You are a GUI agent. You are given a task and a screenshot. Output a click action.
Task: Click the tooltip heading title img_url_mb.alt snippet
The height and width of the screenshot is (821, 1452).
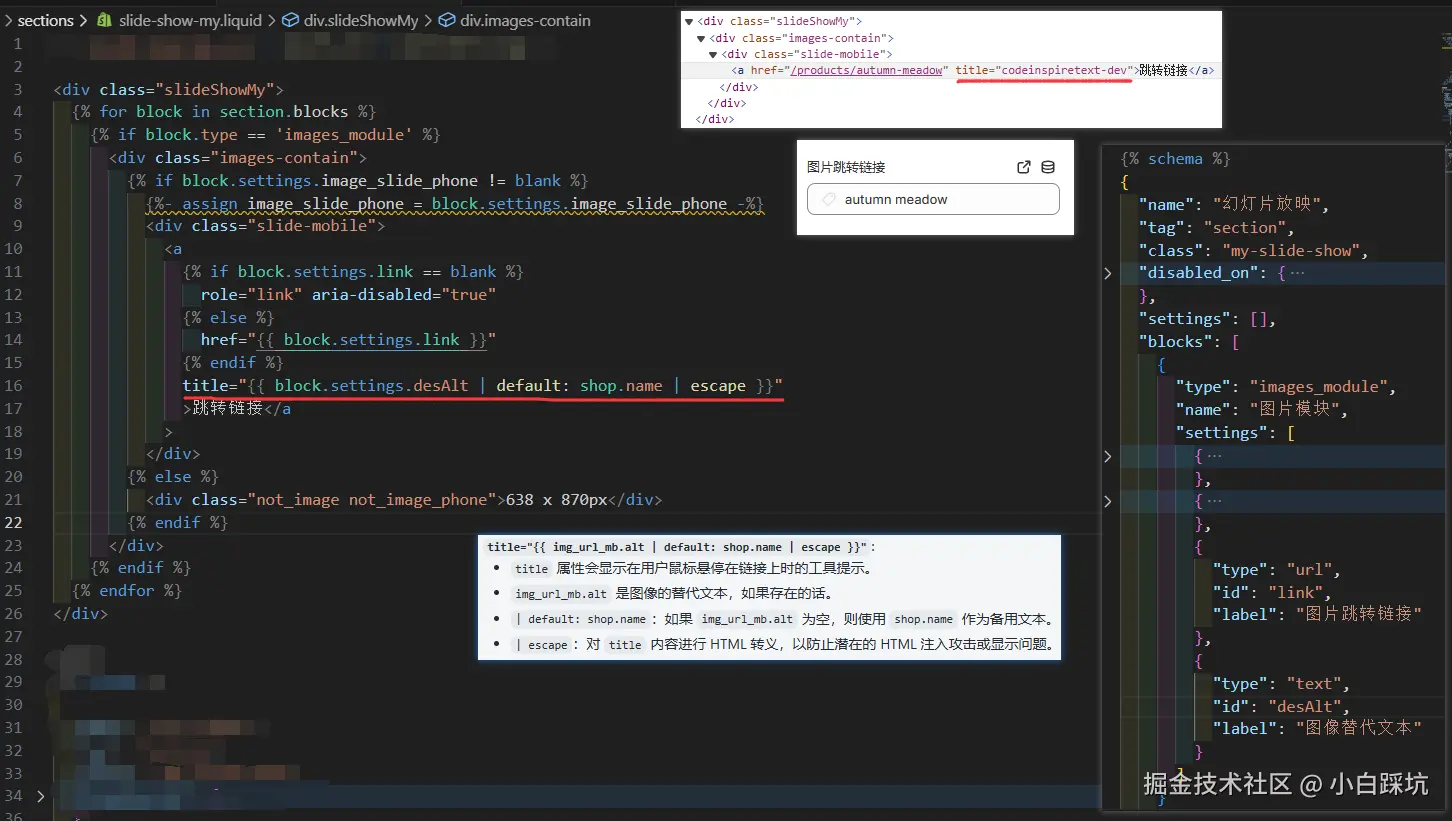pos(681,547)
